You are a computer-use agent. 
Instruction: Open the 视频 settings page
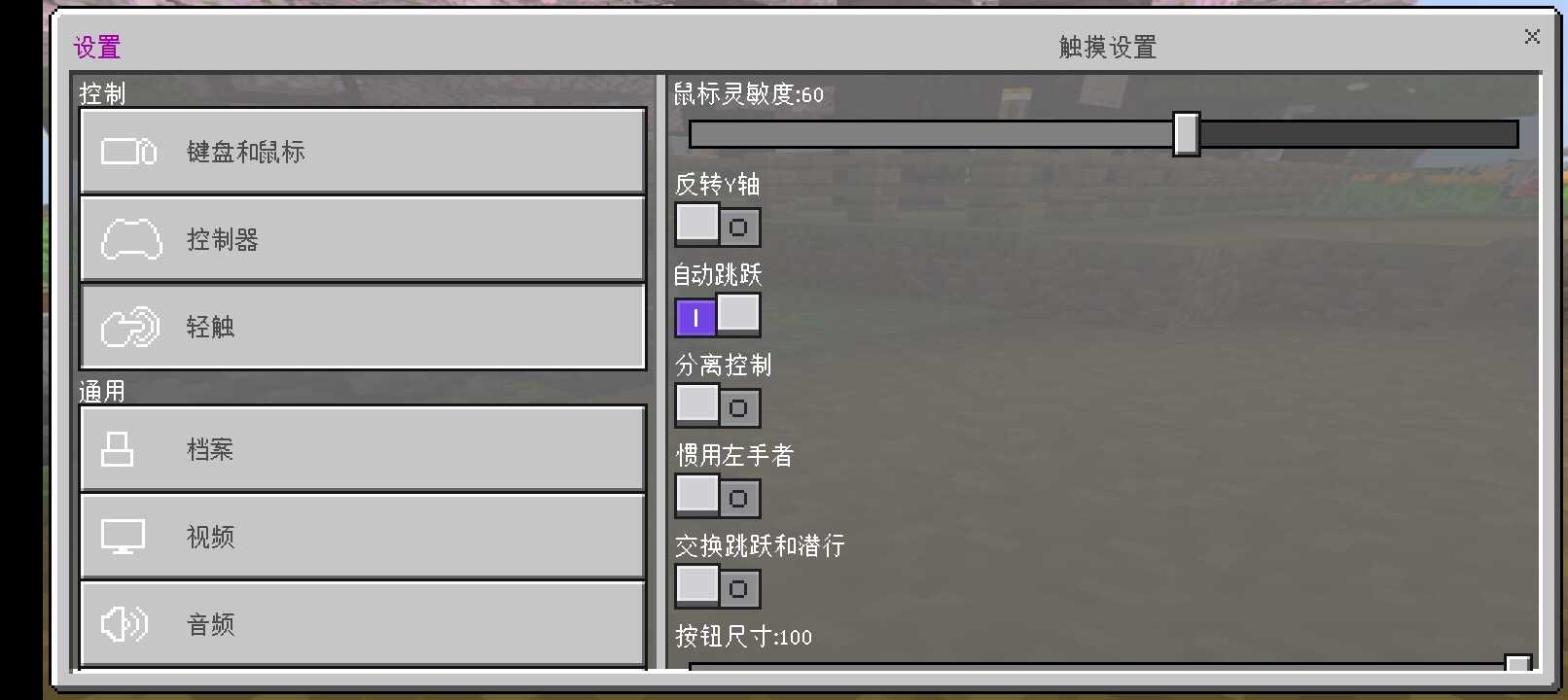(363, 537)
